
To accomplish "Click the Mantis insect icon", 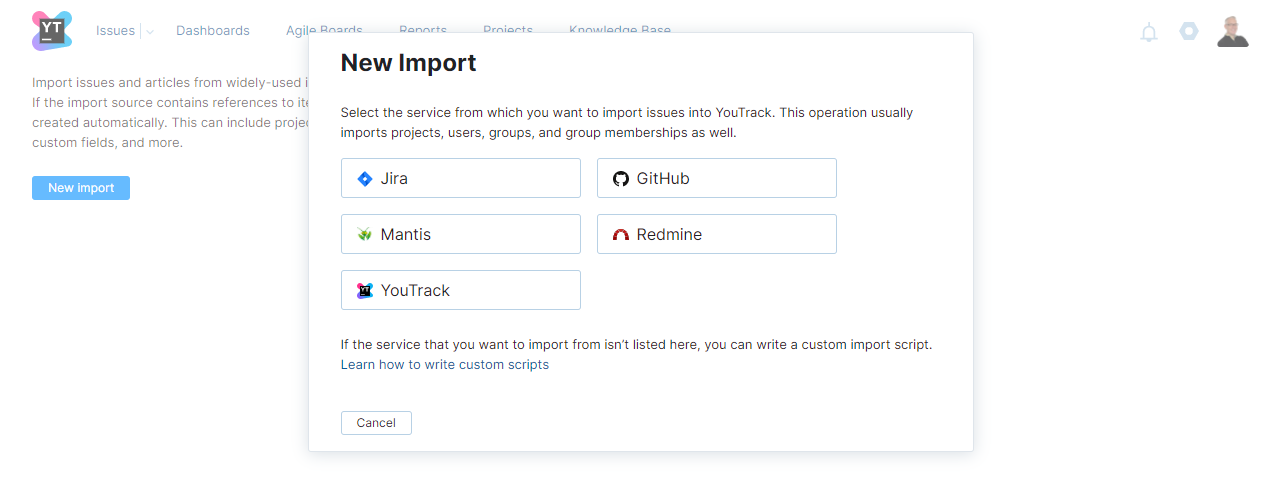I will [365, 235].
